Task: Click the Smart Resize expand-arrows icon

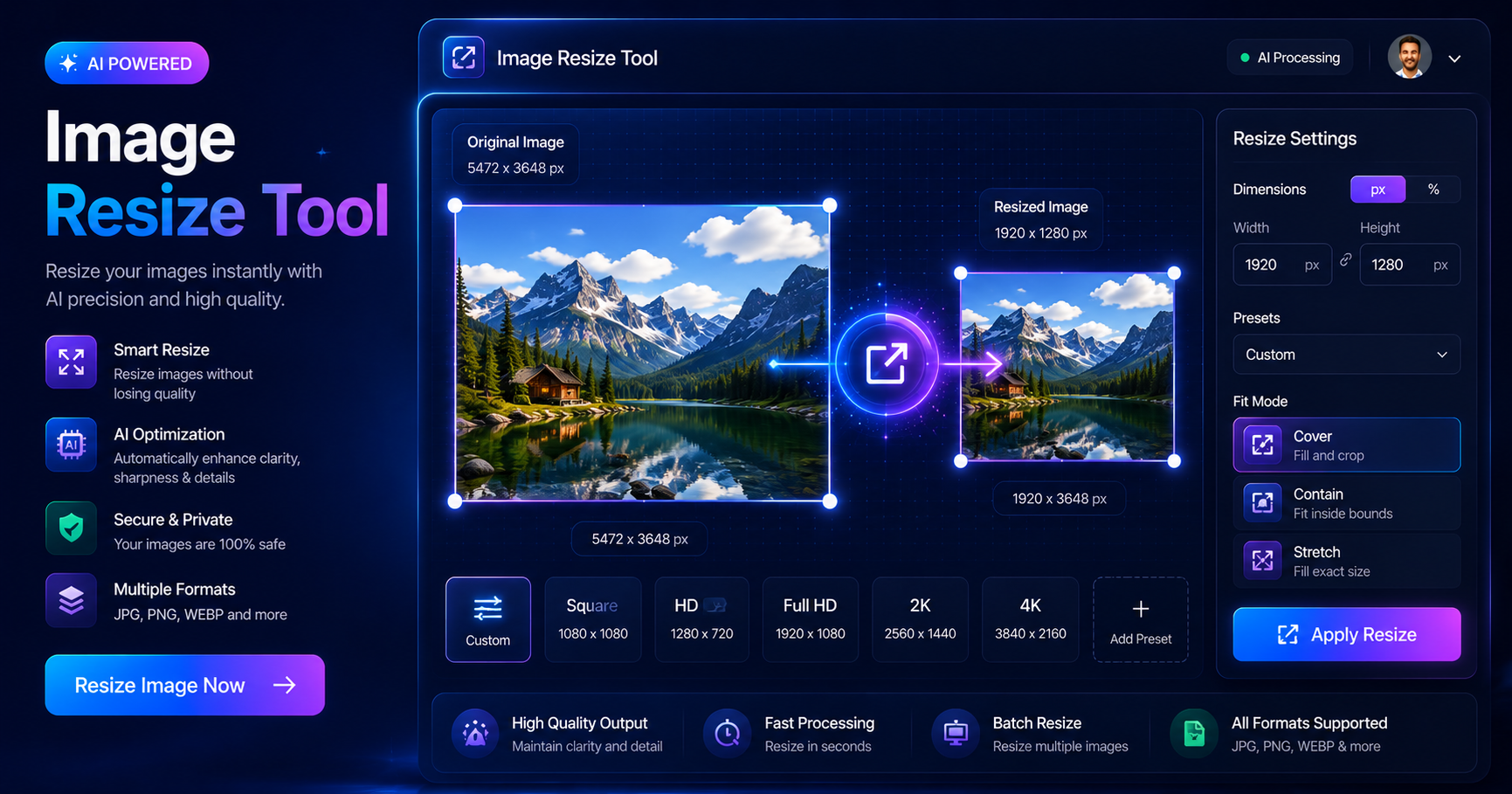Action: click(71, 362)
